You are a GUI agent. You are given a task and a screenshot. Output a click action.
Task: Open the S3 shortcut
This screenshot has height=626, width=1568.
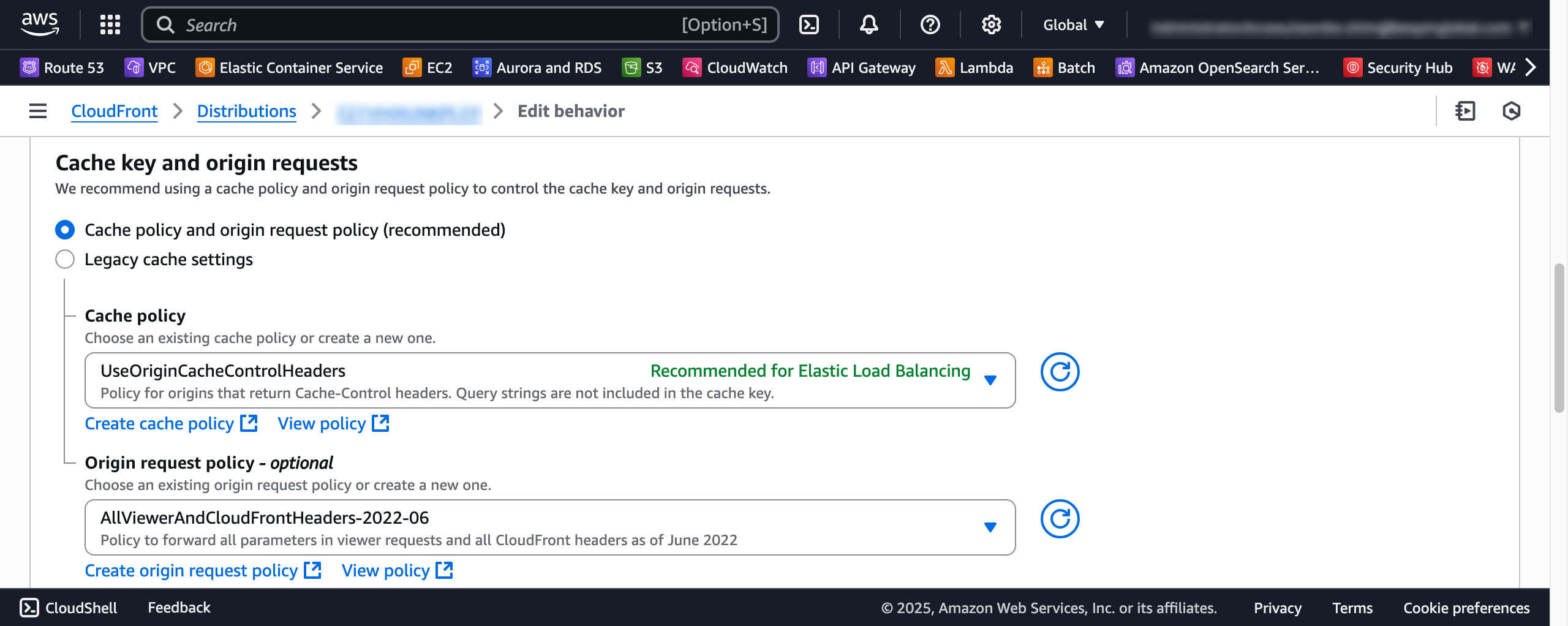[642, 67]
